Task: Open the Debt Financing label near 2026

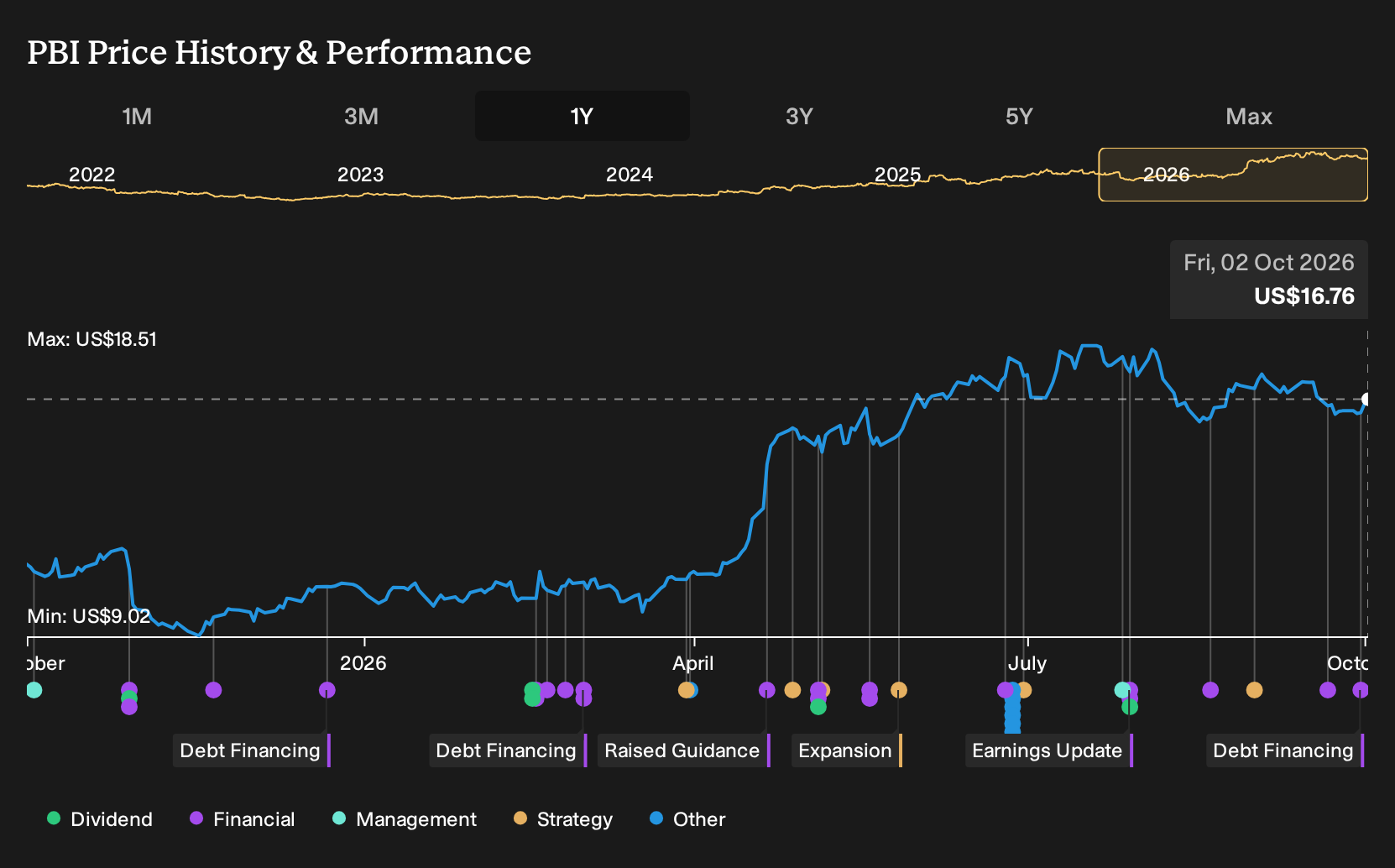Action: click(252, 750)
